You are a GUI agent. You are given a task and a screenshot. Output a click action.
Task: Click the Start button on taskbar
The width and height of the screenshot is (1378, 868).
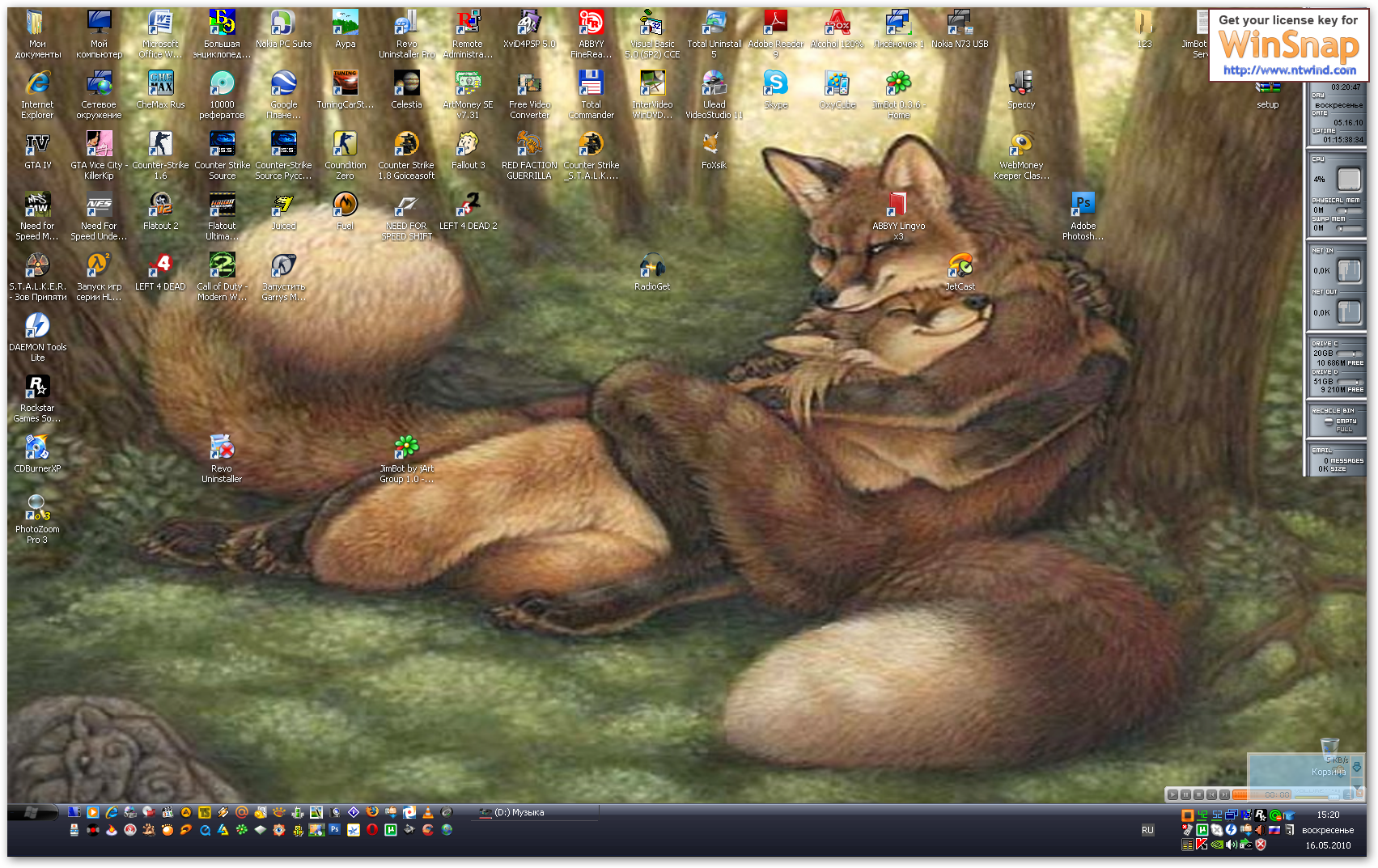point(32,812)
